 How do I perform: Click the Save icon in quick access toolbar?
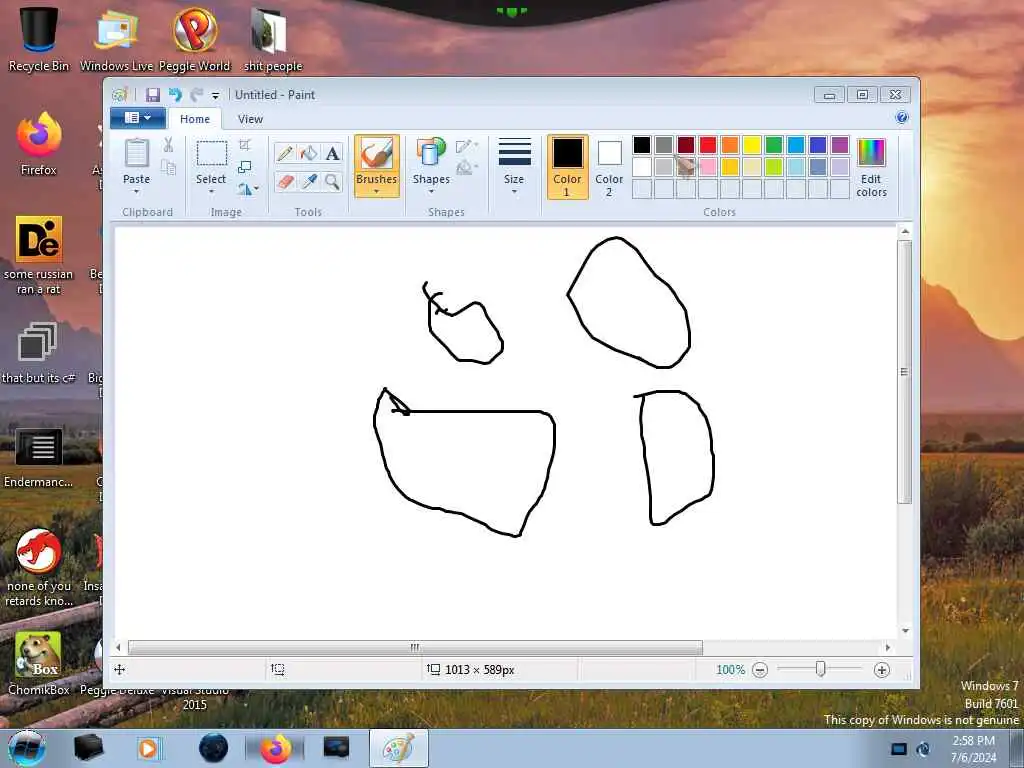pos(153,95)
